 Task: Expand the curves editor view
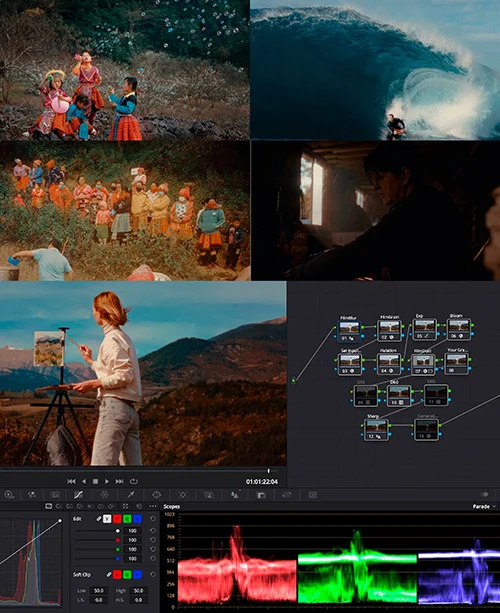pyautogui.click(x=125, y=506)
